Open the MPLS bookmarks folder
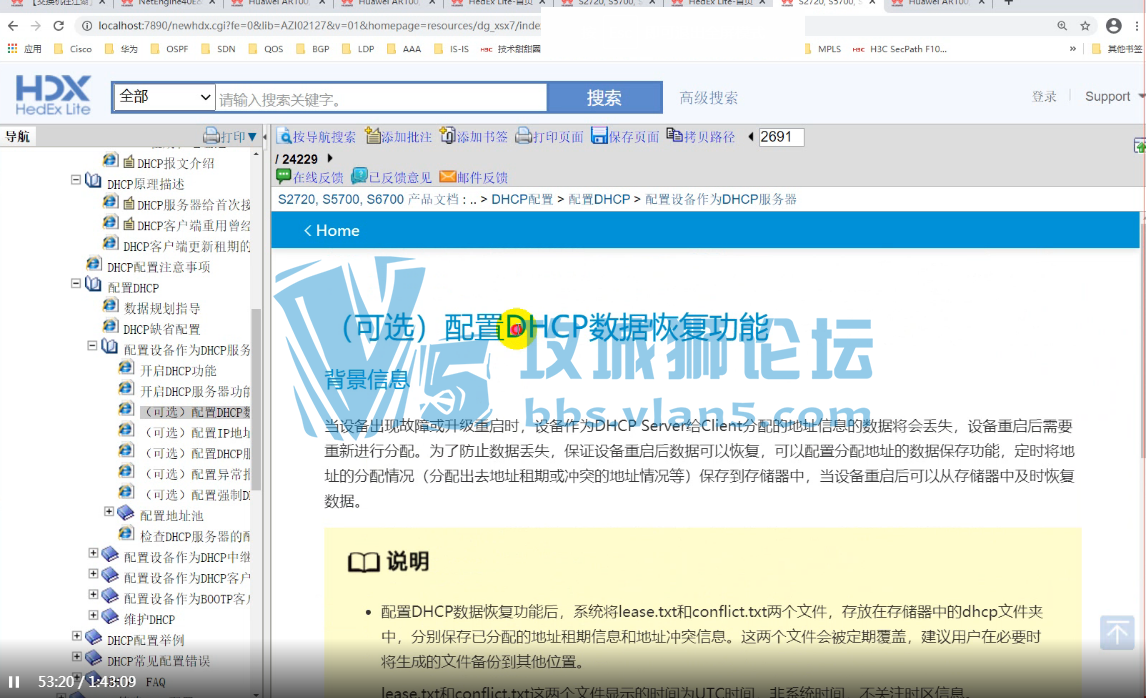The image size is (1146, 698). (x=822, y=49)
